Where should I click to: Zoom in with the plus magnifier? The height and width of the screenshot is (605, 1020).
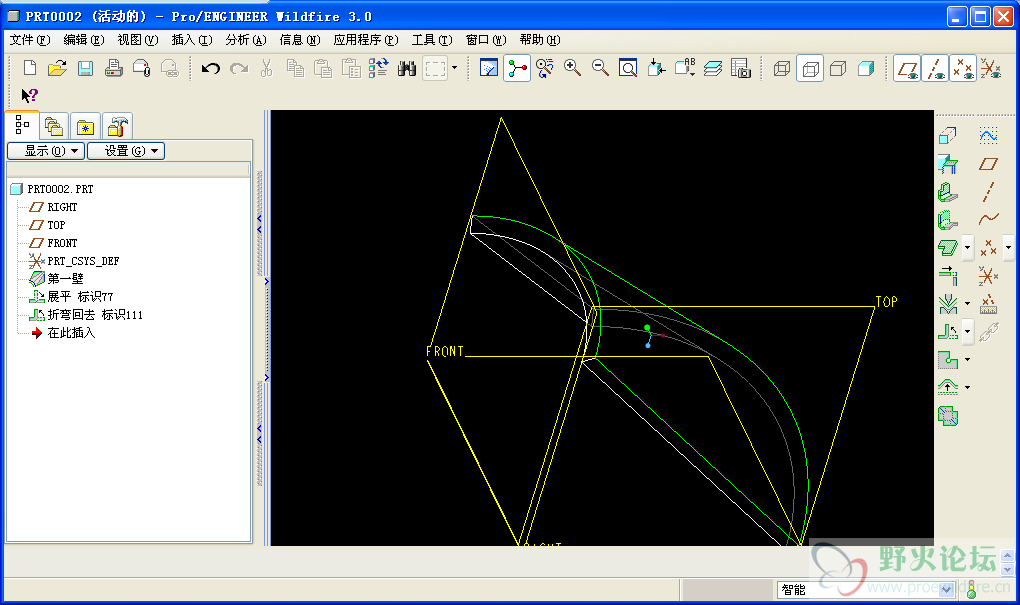pyautogui.click(x=572, y=68)
